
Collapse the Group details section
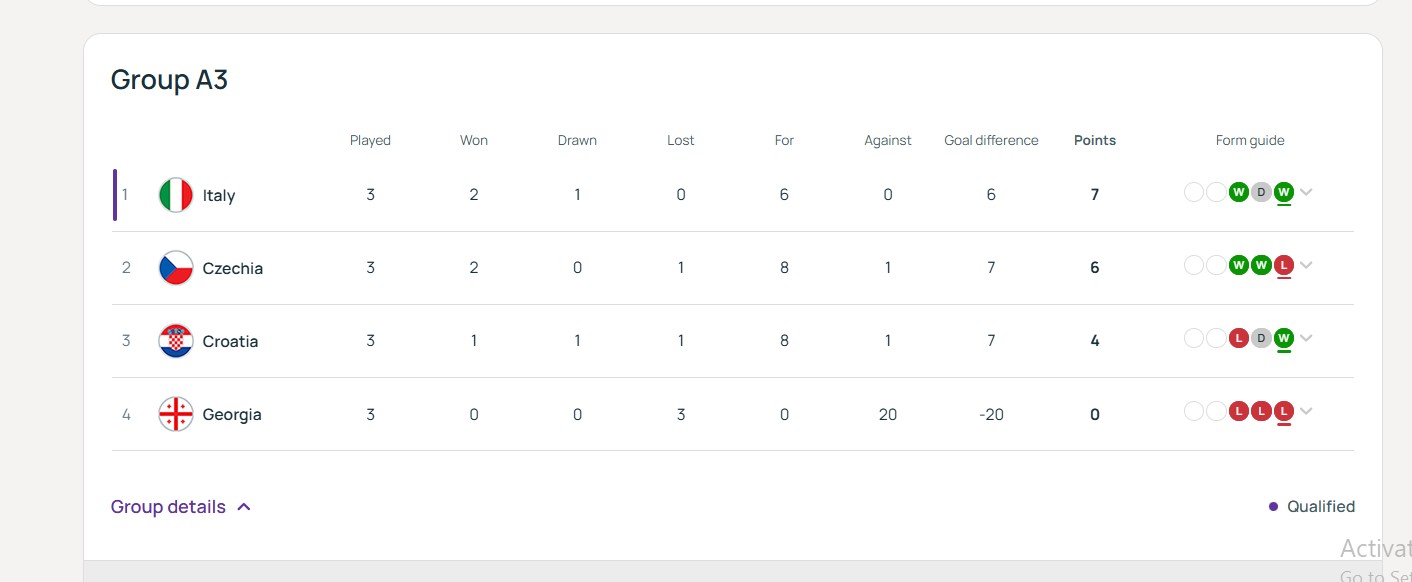pos(181,507)
